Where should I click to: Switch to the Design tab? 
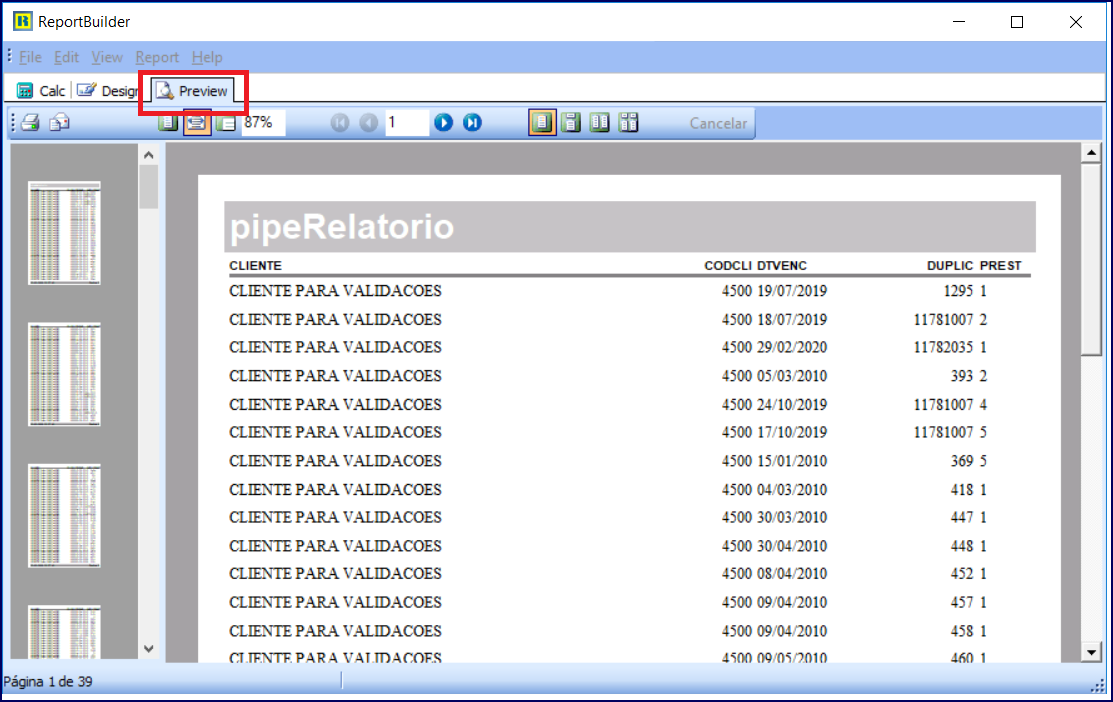109,91
